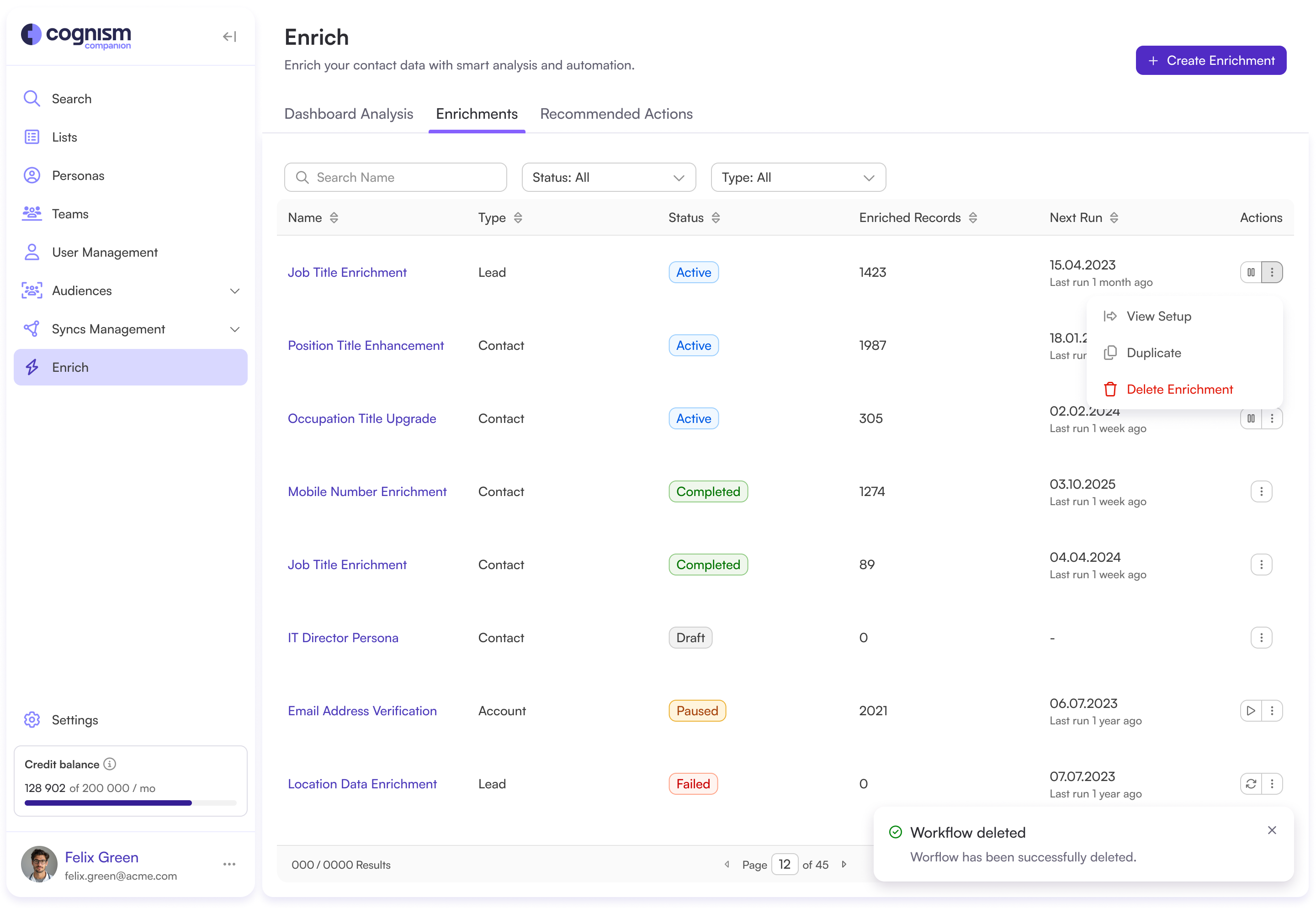Open the Felix Green user options menu
This screenshot has width=1316, height=908.
(x=229, y=864)
